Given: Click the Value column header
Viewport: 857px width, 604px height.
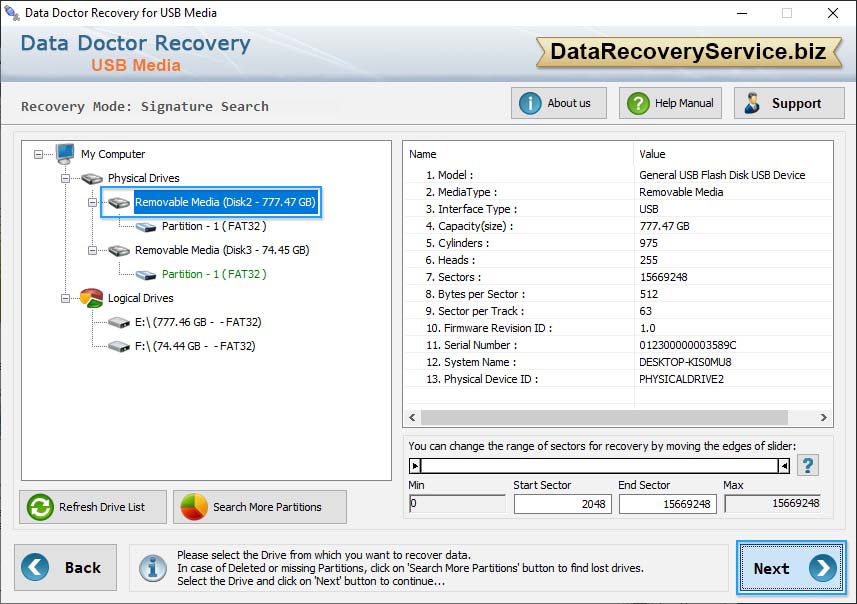Looking at the screenshot, I should [x=652, y=155].
